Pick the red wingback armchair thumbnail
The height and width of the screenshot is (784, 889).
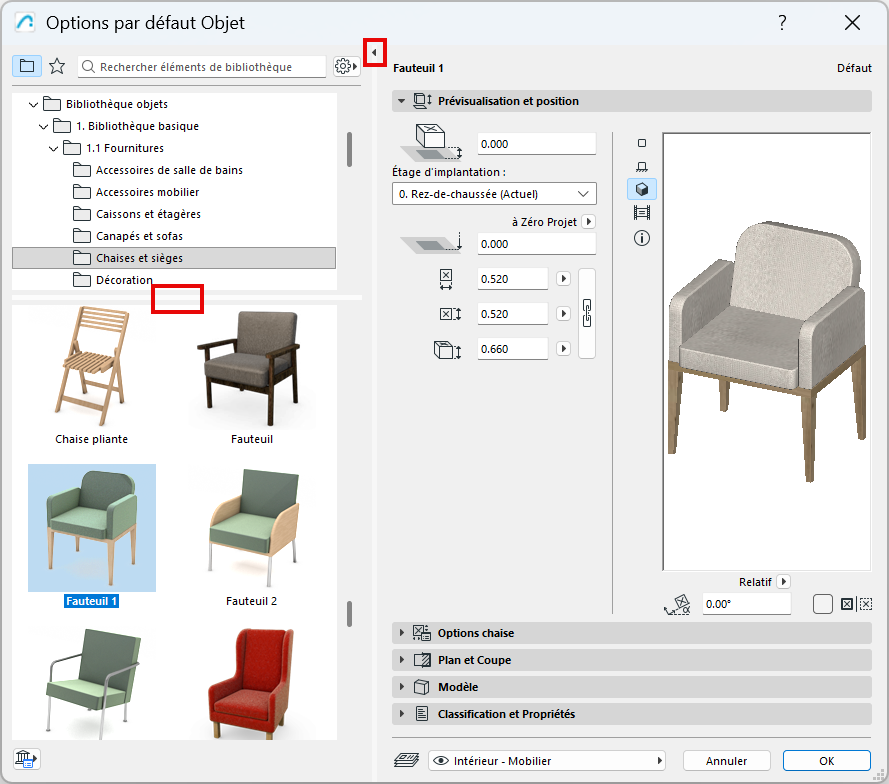(251, 683)
